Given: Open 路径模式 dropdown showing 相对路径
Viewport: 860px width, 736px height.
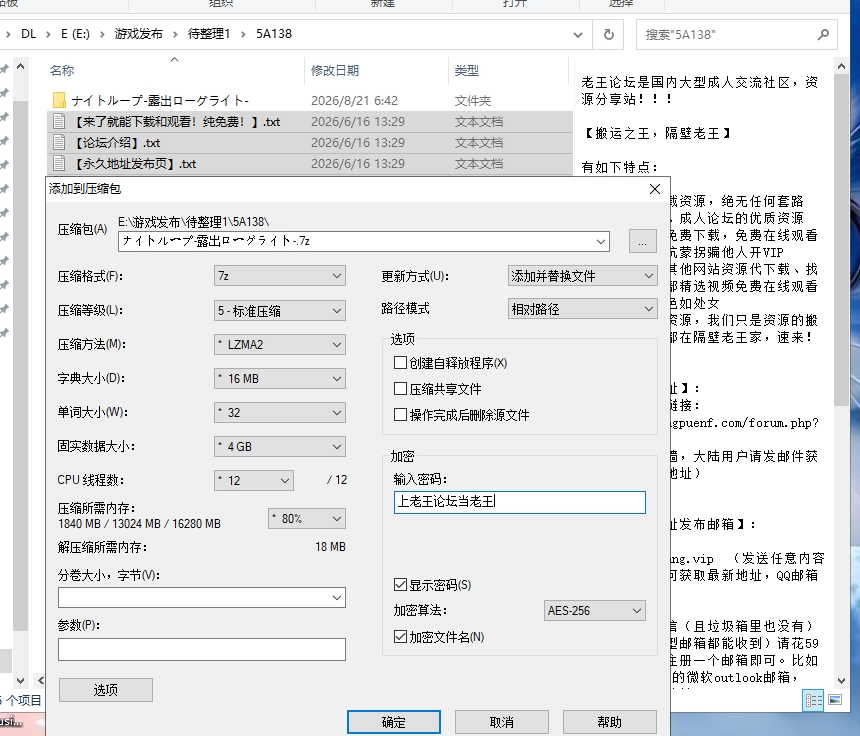Looking at the screenshot, I should point(582,309).
